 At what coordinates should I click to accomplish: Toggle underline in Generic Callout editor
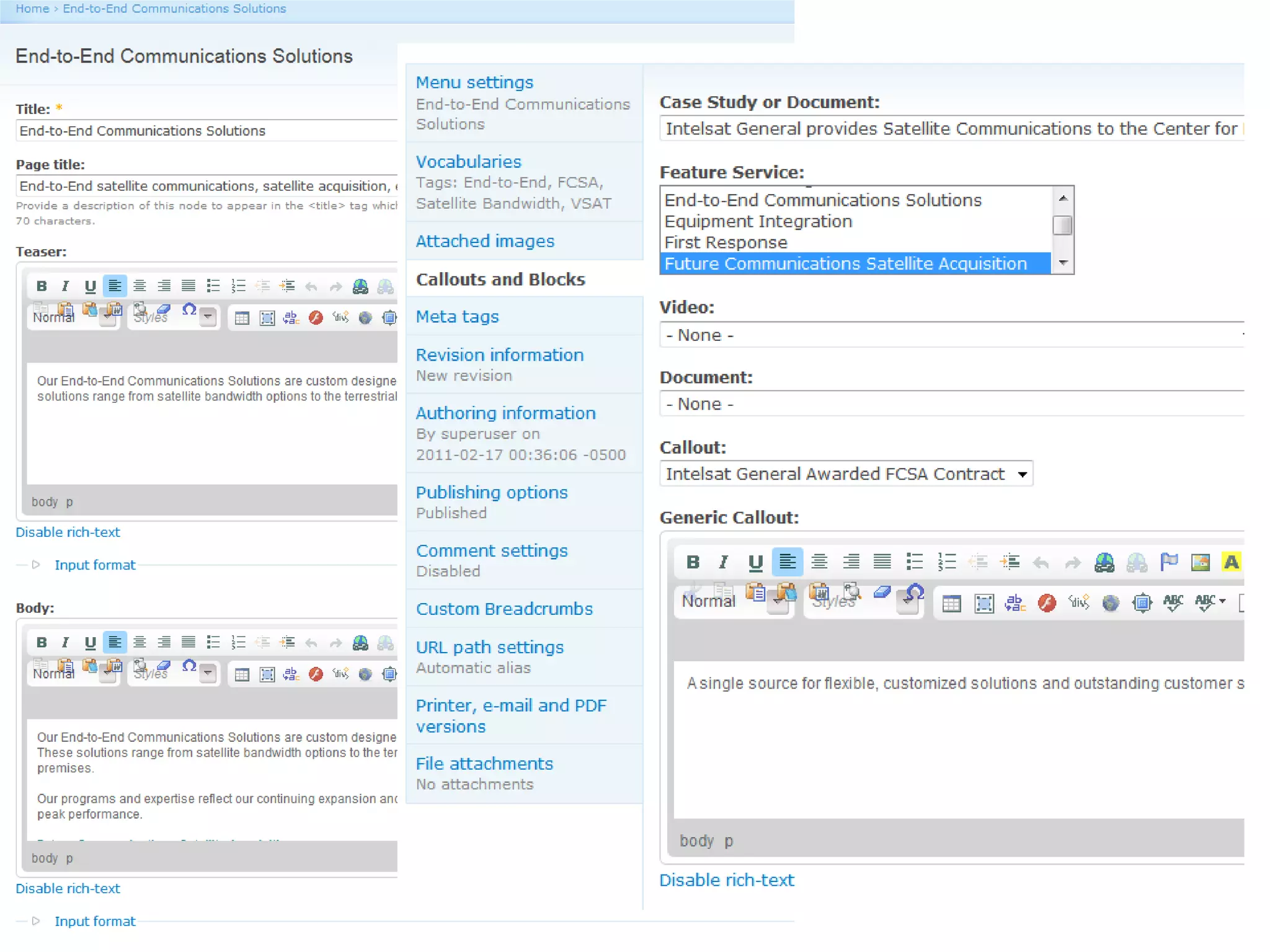click(x=755, y=562)
